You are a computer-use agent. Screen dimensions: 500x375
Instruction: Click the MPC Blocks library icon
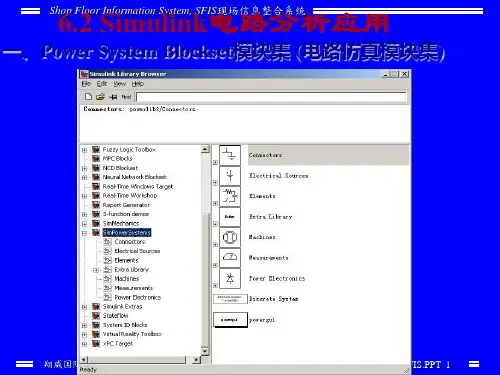pyautogui.click(x=96, y=158)
